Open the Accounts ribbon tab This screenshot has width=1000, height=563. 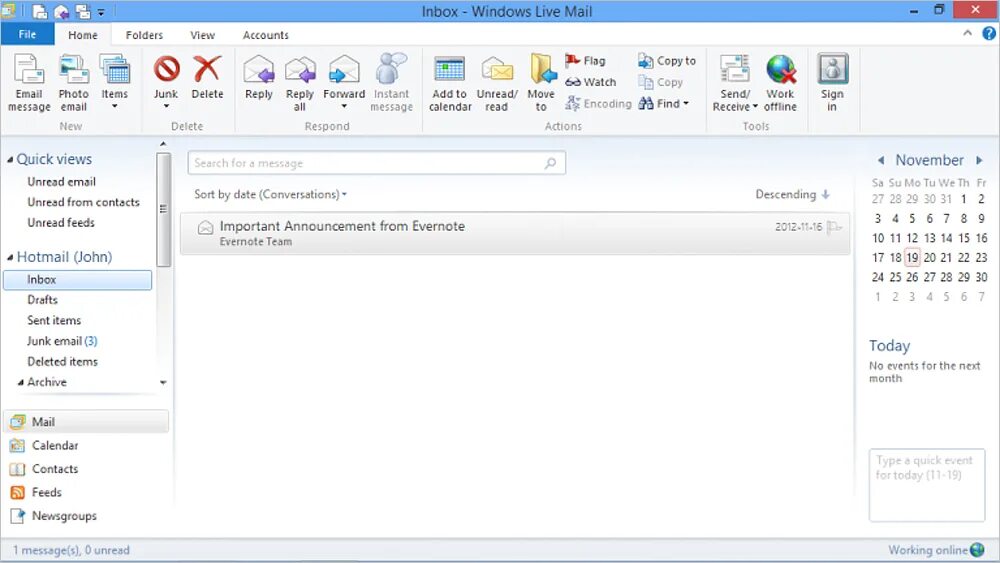coord(265,35)
